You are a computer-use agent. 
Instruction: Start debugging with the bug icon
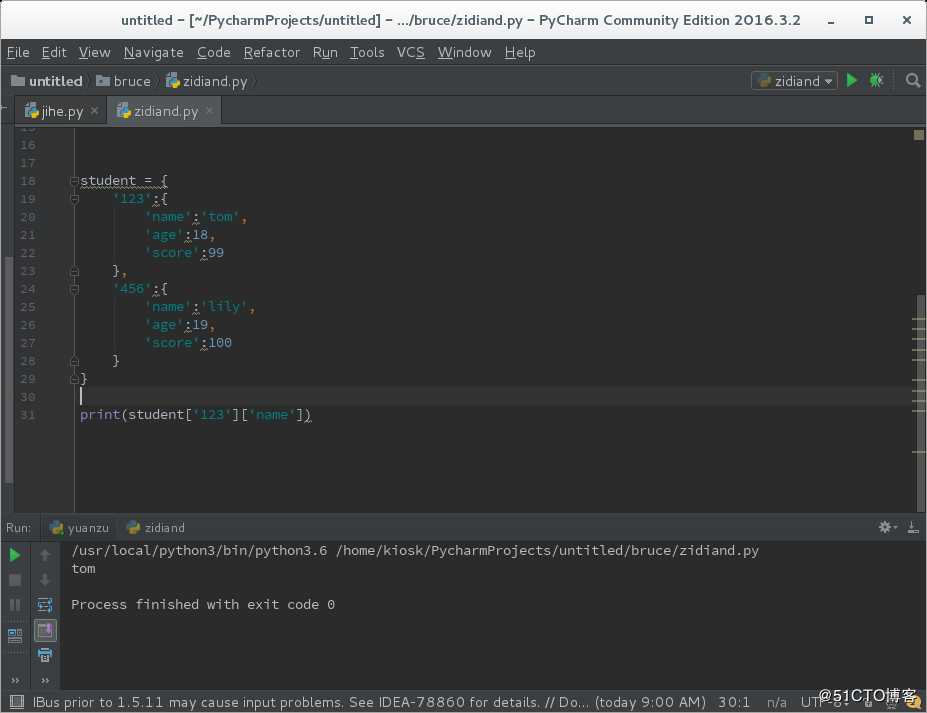[x=876, y=80]
